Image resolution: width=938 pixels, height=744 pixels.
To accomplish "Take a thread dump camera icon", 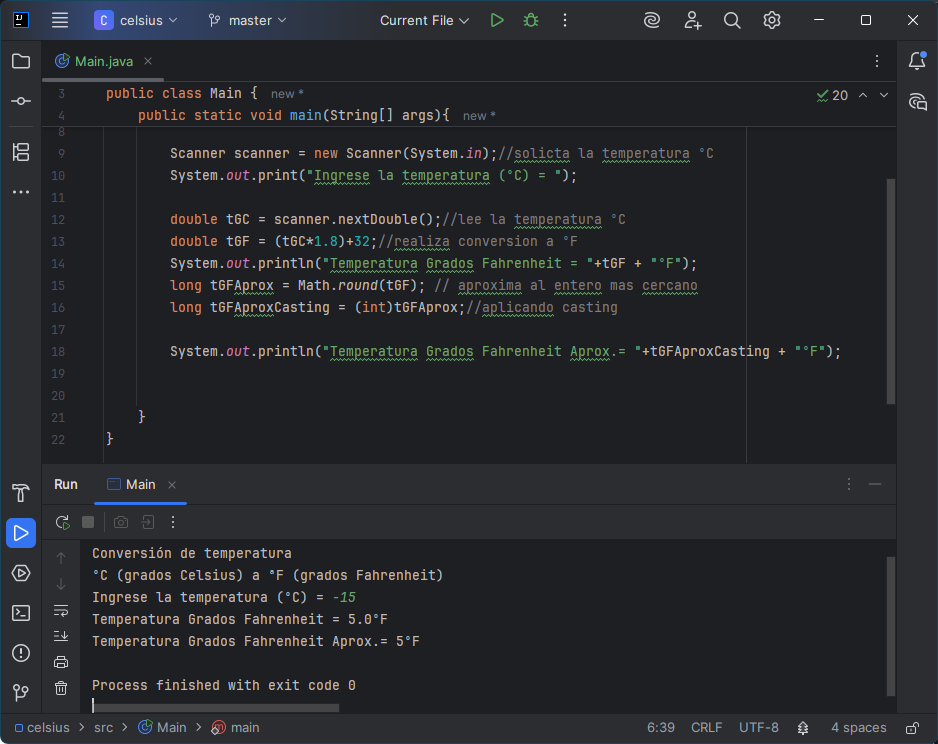I will point(121,522).
